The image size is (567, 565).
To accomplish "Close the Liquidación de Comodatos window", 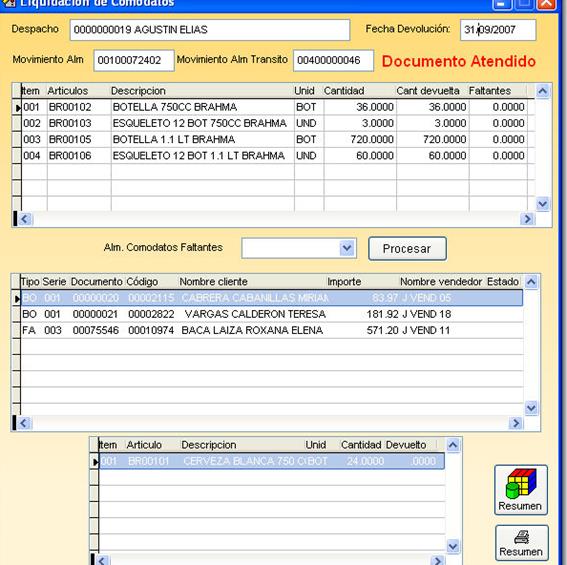I will 546,4.
